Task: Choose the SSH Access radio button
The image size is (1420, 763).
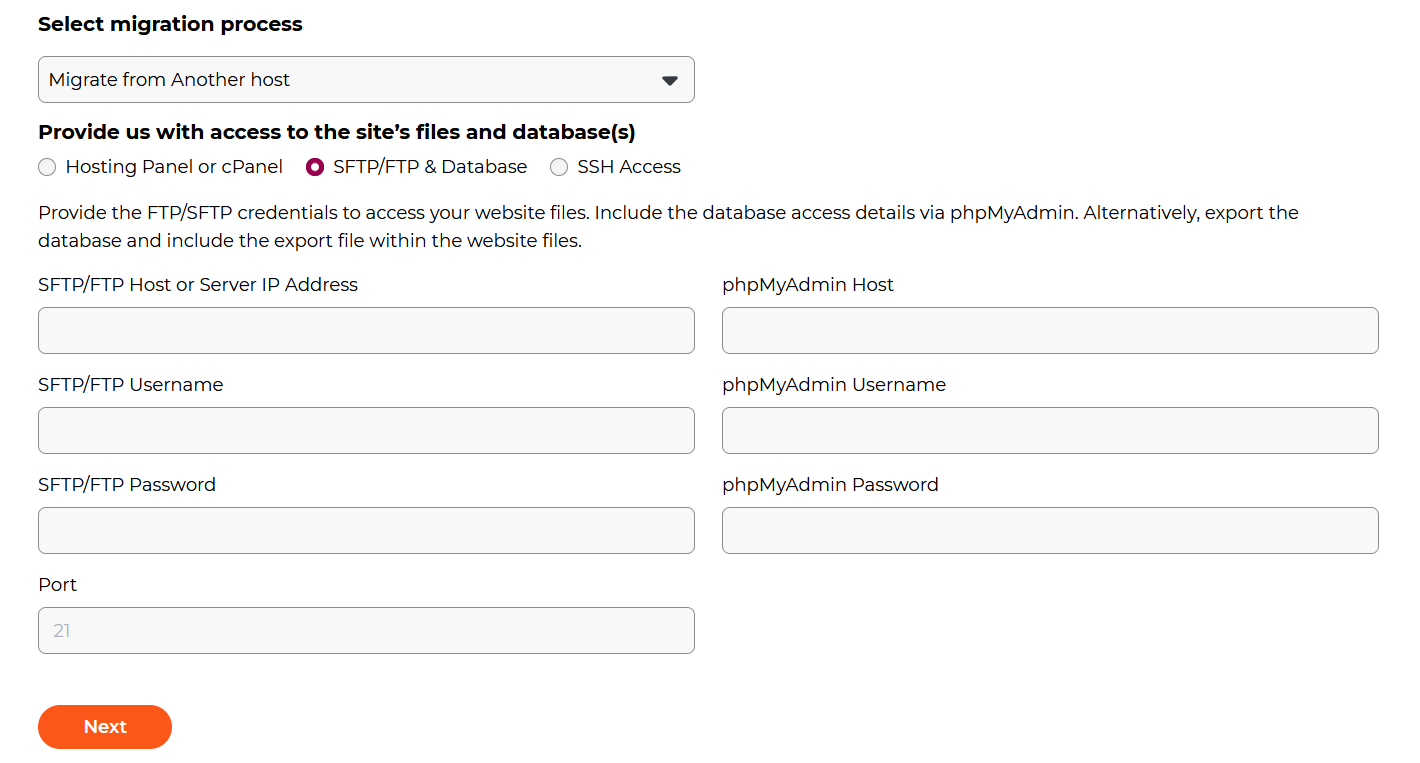Action: click(559, 167)
